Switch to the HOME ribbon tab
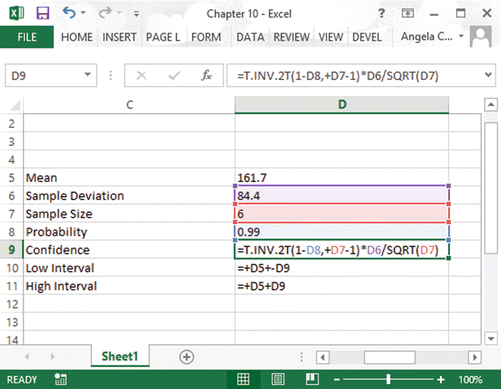 click(x=77, y=37)
